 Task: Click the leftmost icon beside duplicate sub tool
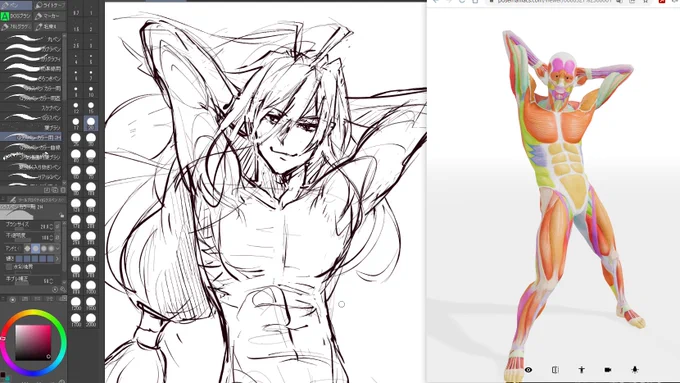point(47,190)
